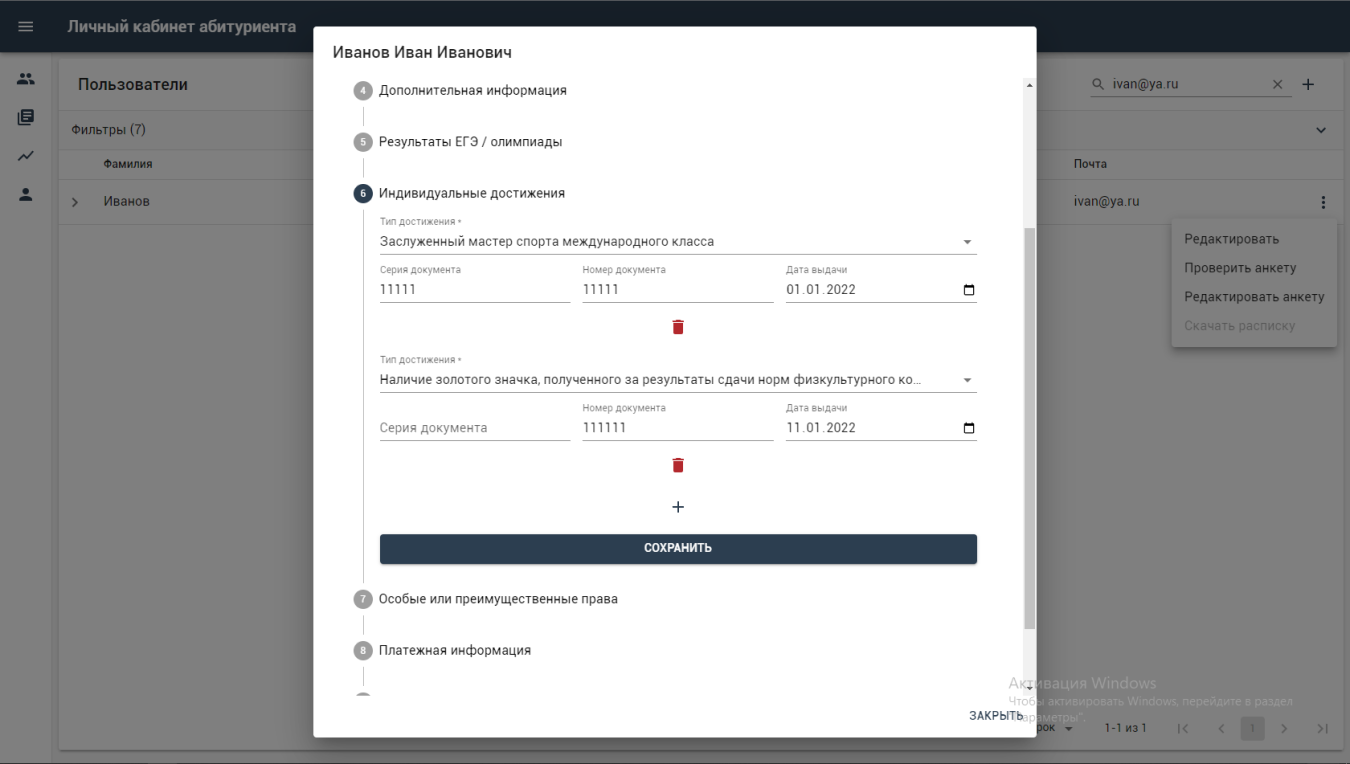Open the hamburger navigation menu
The width and height of the screenshot is (1350, 764).
(x=26, y=26)
